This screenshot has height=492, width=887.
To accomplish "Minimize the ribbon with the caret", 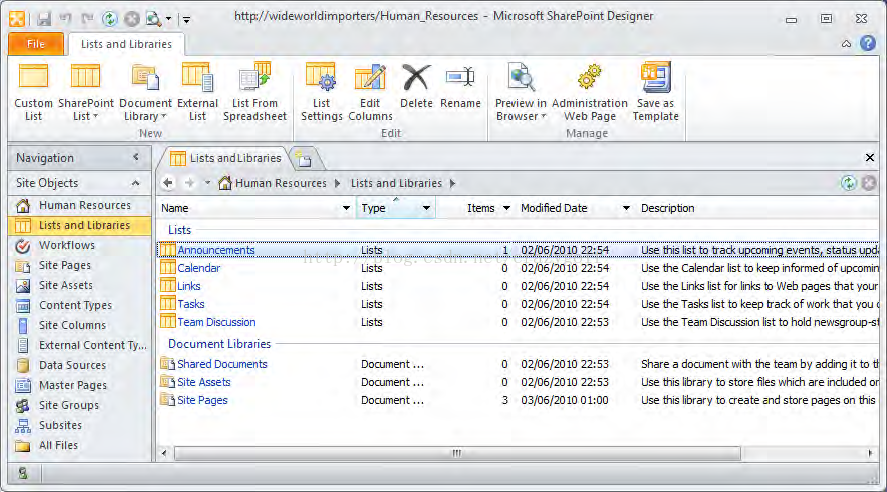I will tap(846, 44).
